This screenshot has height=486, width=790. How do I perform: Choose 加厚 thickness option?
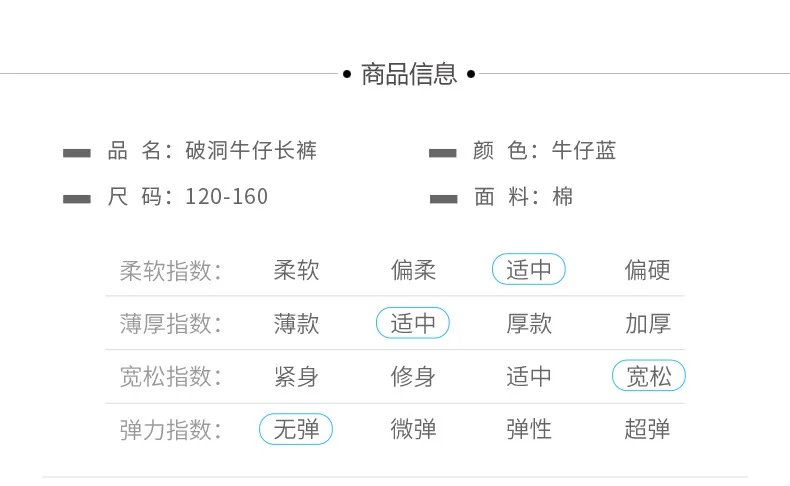point(648,323)
